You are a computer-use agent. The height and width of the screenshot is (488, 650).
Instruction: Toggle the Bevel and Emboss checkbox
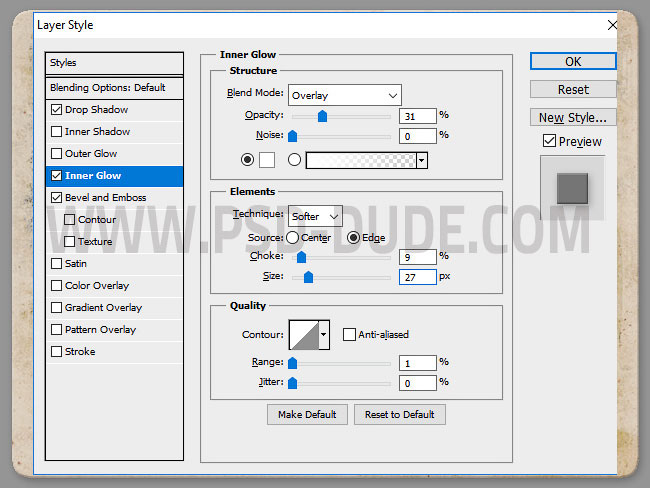56,197
